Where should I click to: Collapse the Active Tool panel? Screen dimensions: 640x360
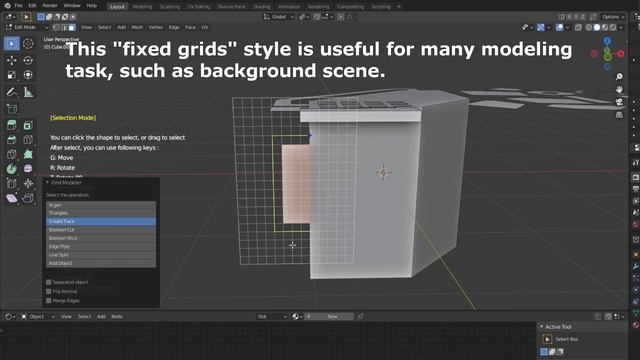pos(542,327)
